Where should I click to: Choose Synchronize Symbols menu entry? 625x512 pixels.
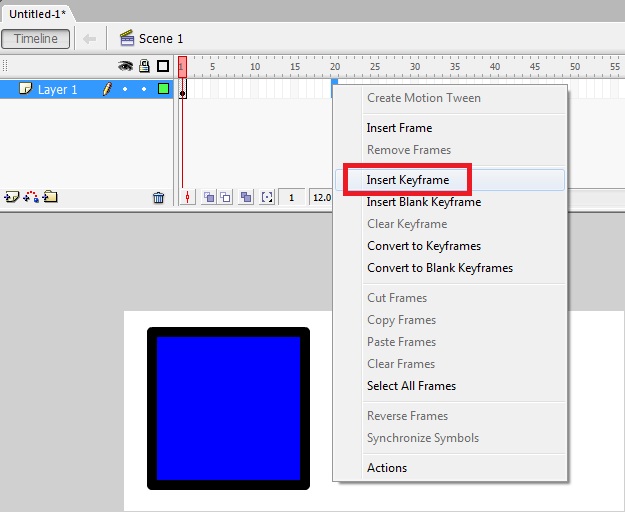(x=423, y=438)
